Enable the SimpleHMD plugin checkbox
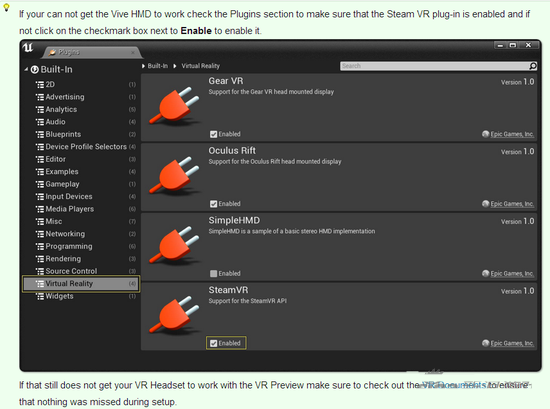 pyautogui.click(x=213, y=274)
